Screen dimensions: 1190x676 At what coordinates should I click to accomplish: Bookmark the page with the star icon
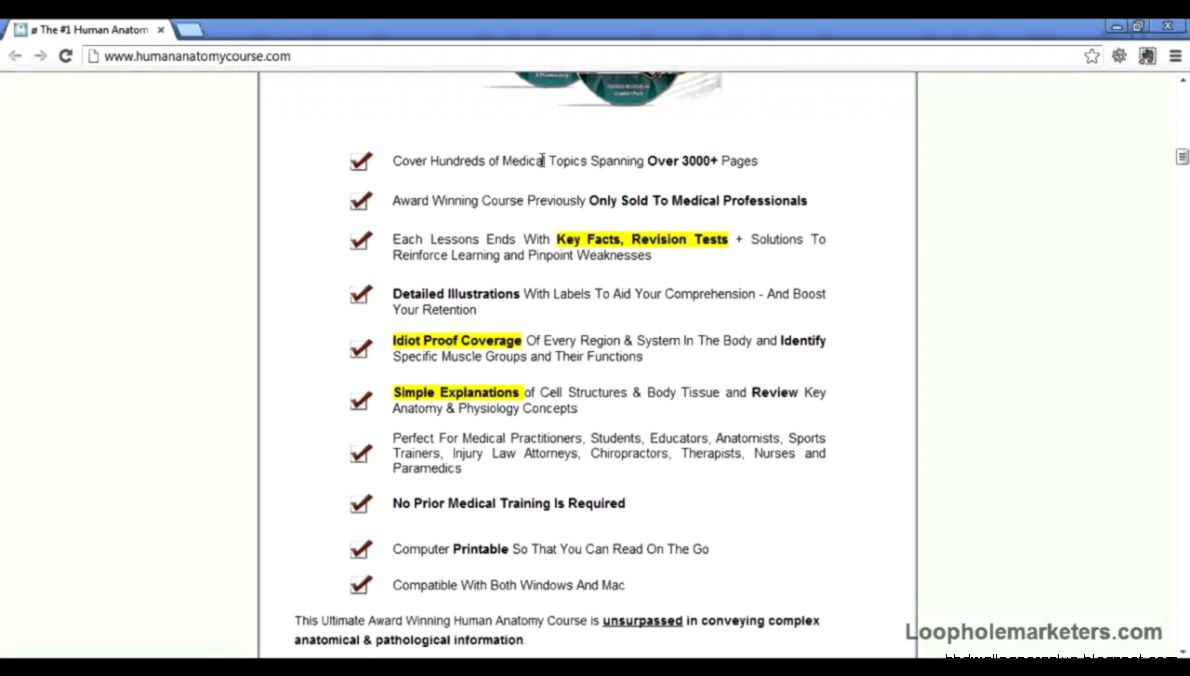tap(1091, 55)
